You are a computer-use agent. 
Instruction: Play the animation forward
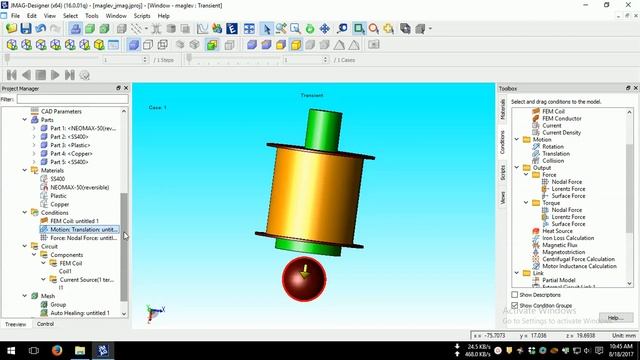click(x=55, y=75)
